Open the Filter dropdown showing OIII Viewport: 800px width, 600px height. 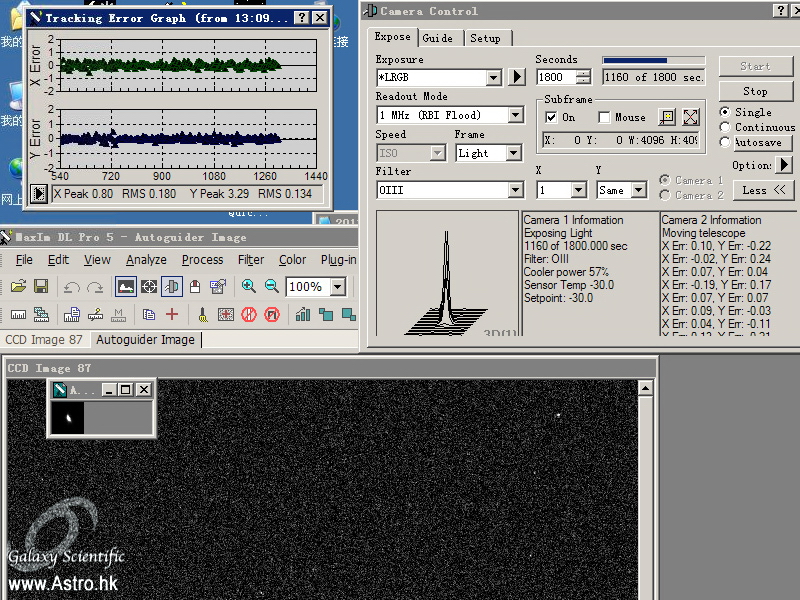(x=516, y=190)
